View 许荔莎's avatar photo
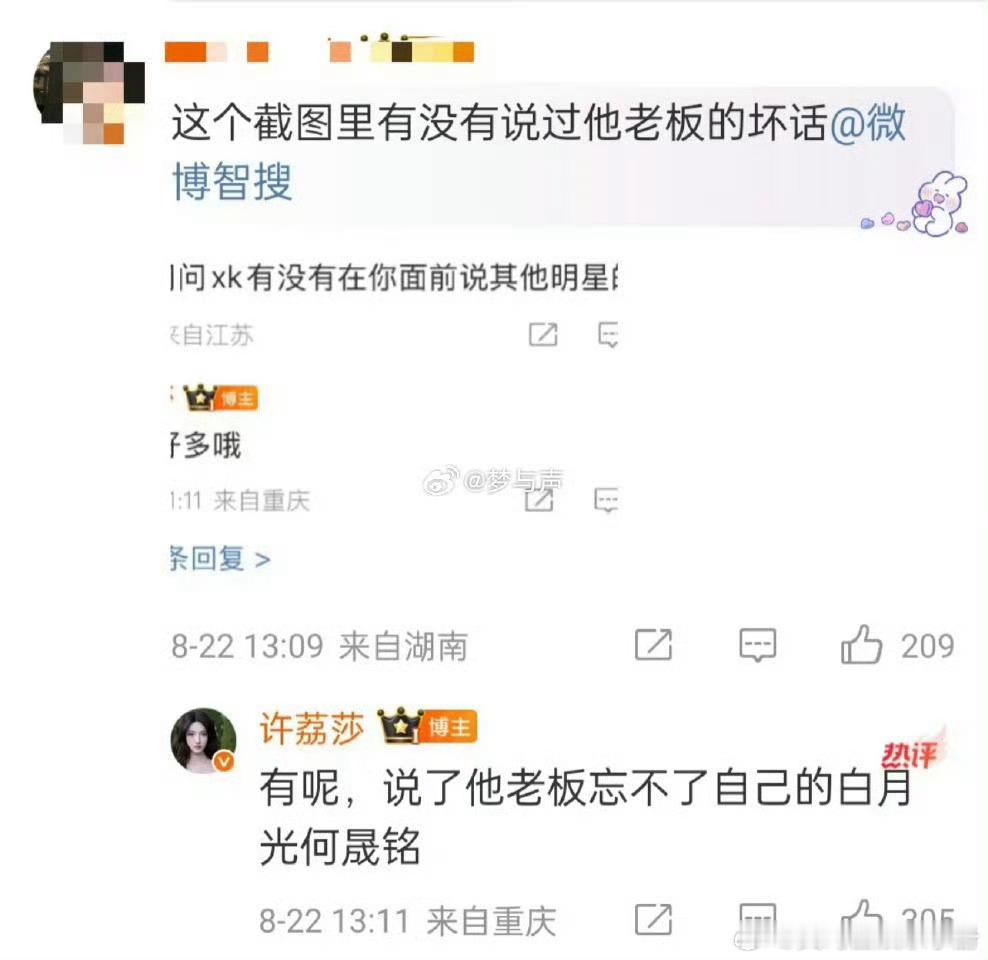Image resolution: width=988 pixels, height=960 pixels. click(204, 740)
